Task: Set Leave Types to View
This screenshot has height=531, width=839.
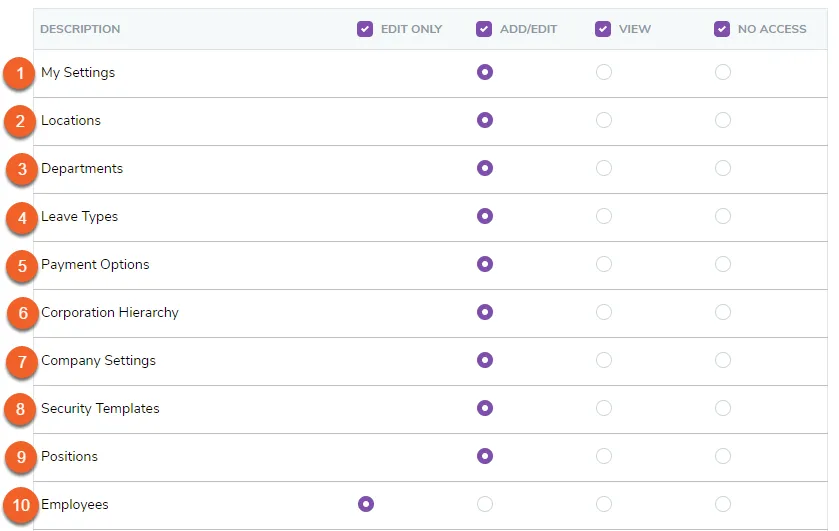Action: 604,216
